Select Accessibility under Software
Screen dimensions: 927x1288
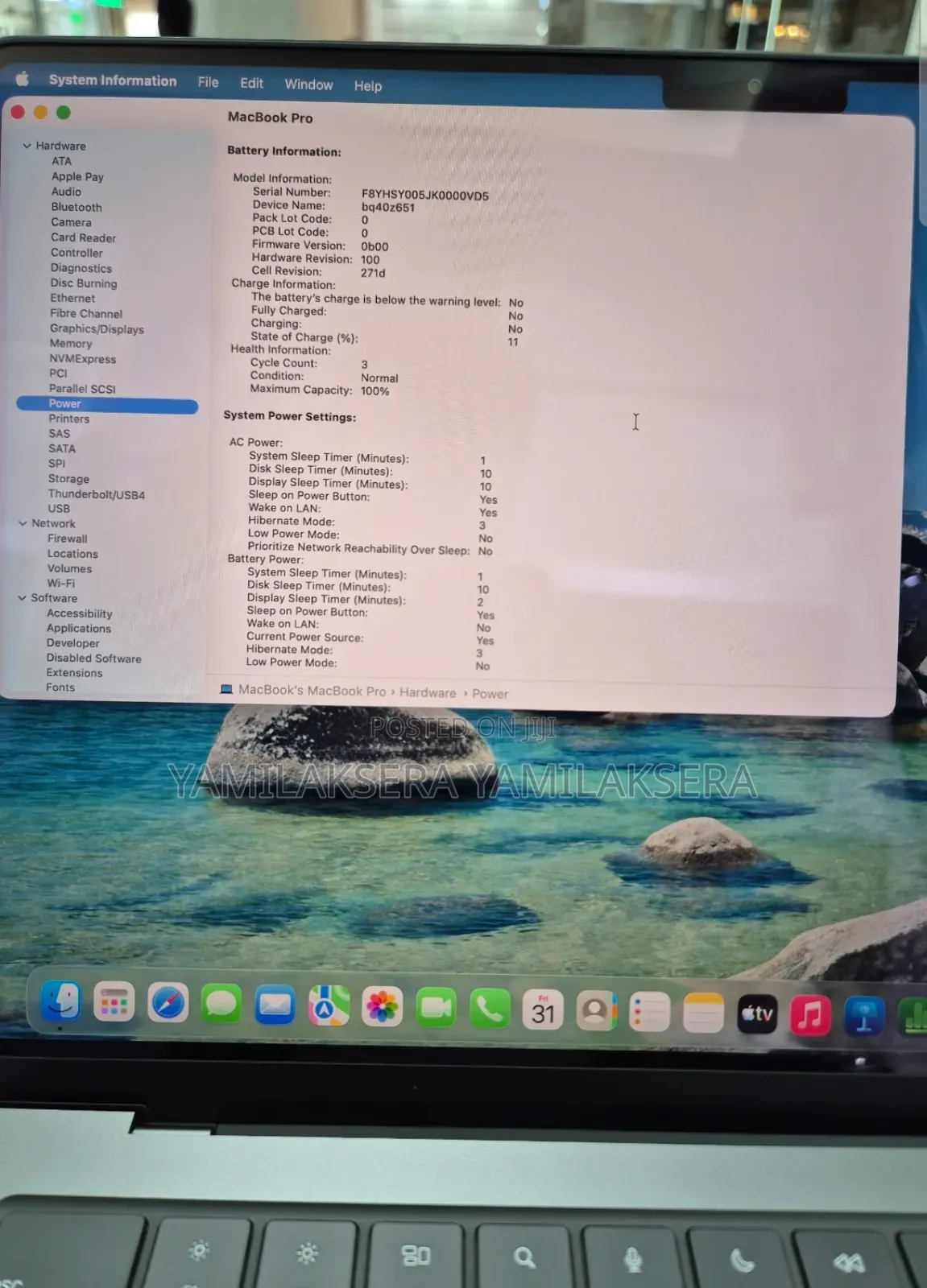tap(80, 613)
